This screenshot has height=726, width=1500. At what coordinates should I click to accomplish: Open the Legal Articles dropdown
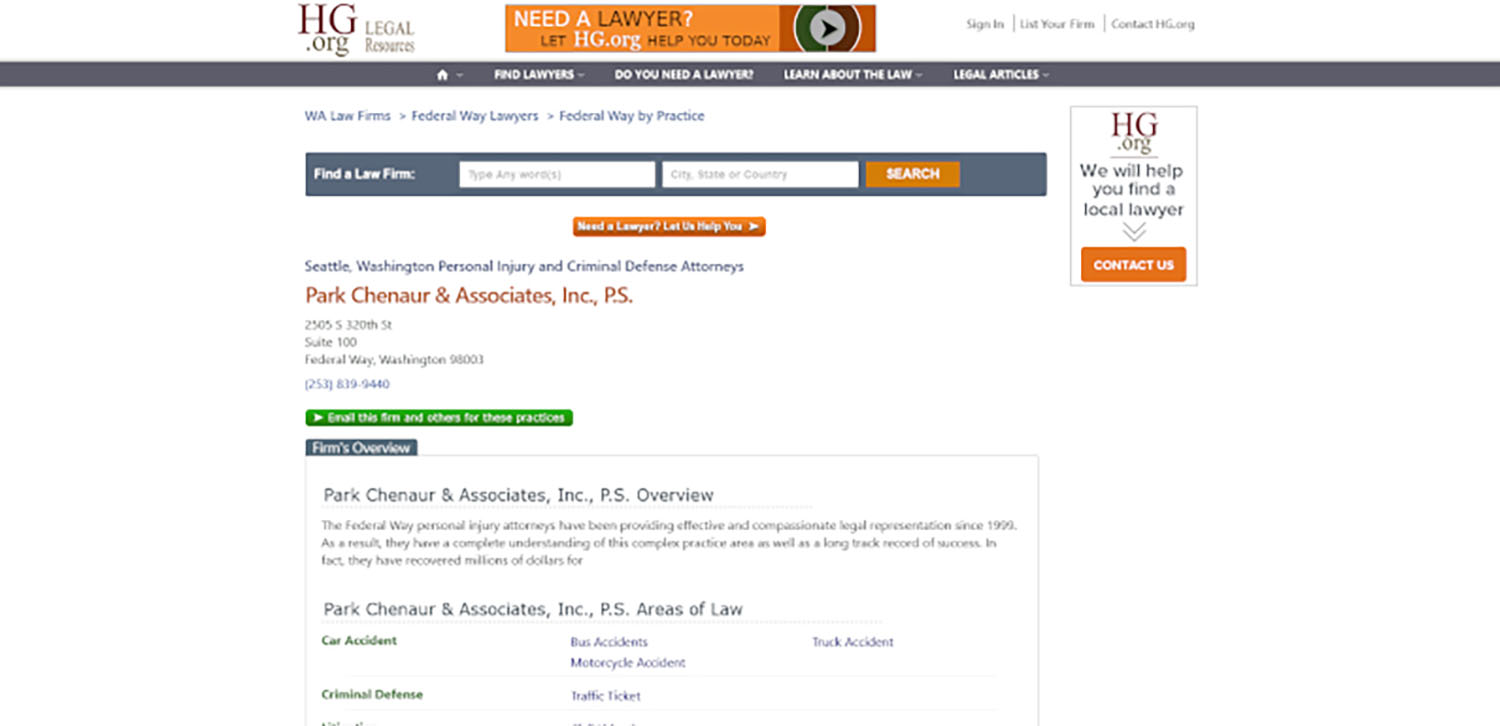(x=1000, y=75)
